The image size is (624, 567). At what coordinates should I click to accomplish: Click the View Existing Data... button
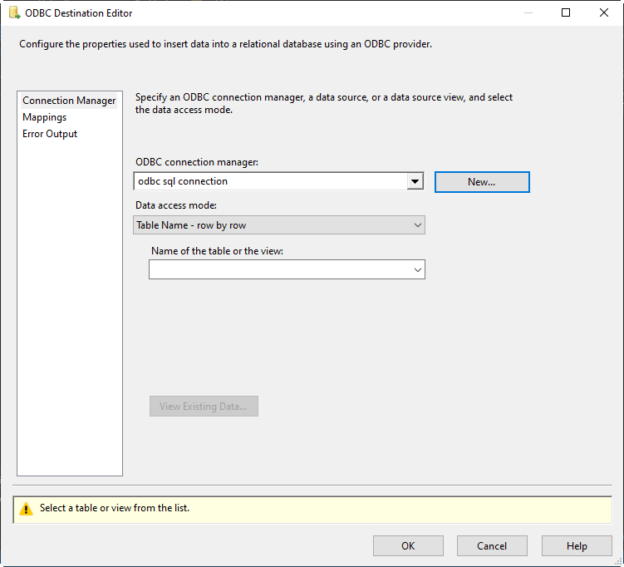coord(204,406)
